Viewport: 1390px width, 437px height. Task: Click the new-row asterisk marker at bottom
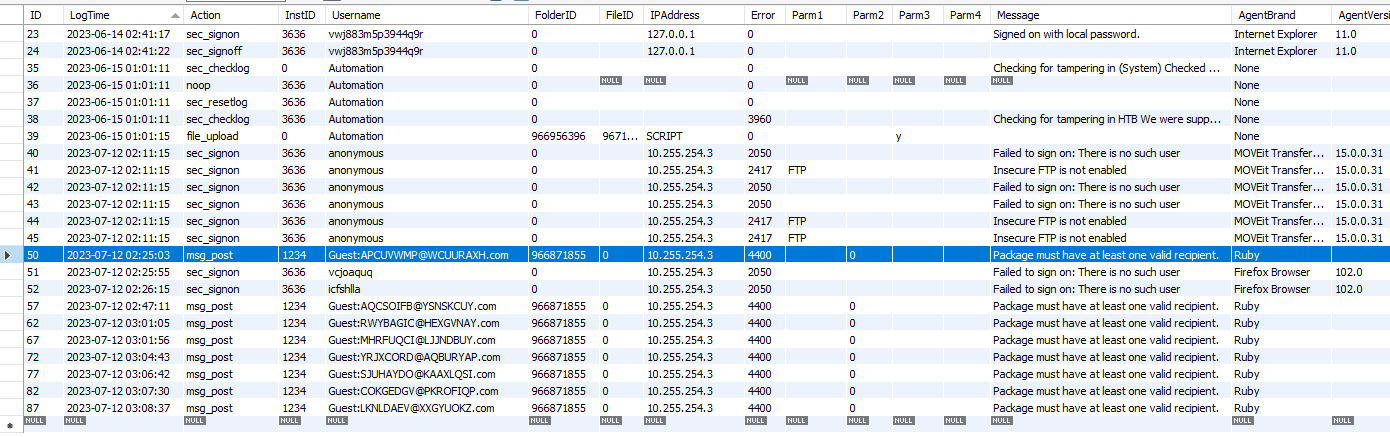[x=9, y=428]
